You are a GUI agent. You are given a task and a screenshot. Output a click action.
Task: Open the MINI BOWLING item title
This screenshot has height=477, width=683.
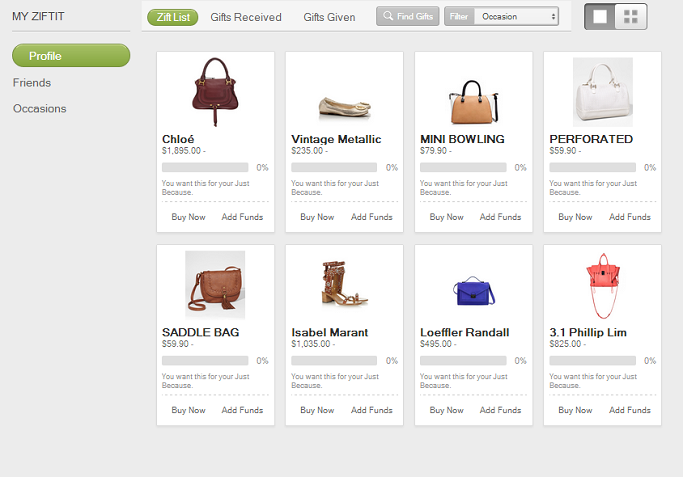462,139
